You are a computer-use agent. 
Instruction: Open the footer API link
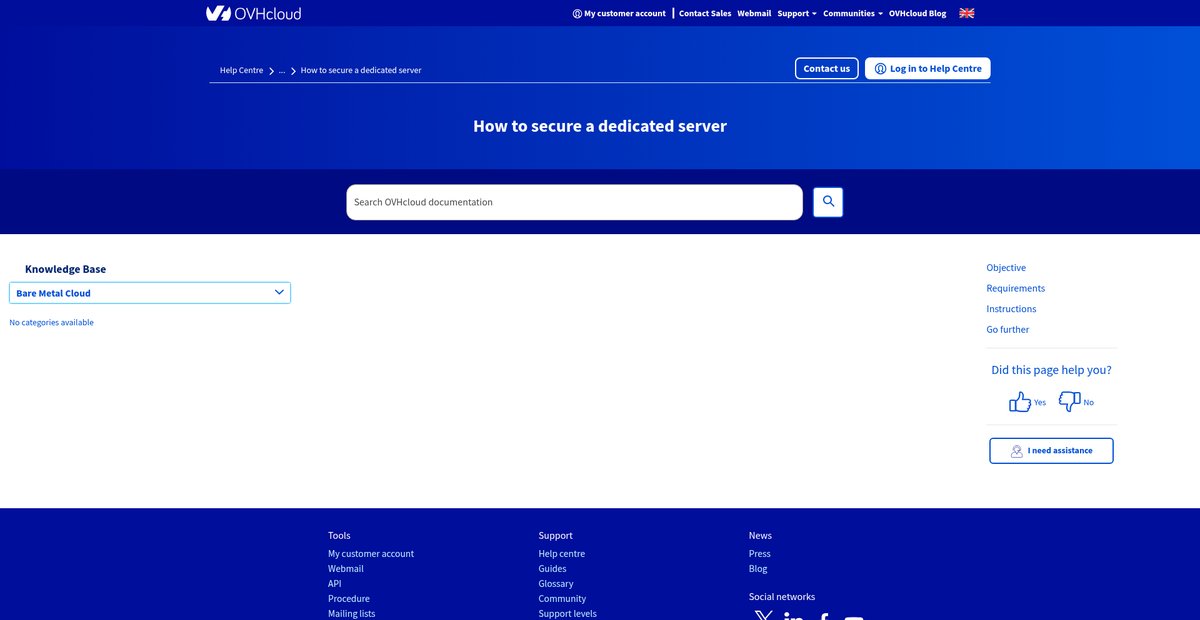pos(335,584)
